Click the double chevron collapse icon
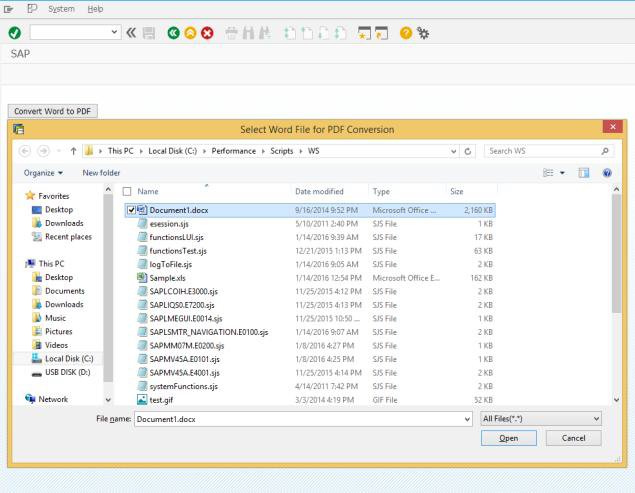This screenshot has height=493, width=635. [x=131, y=33]
